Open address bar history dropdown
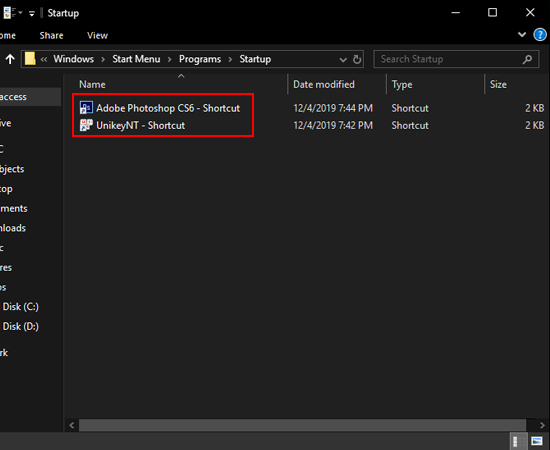 (343, 60)
